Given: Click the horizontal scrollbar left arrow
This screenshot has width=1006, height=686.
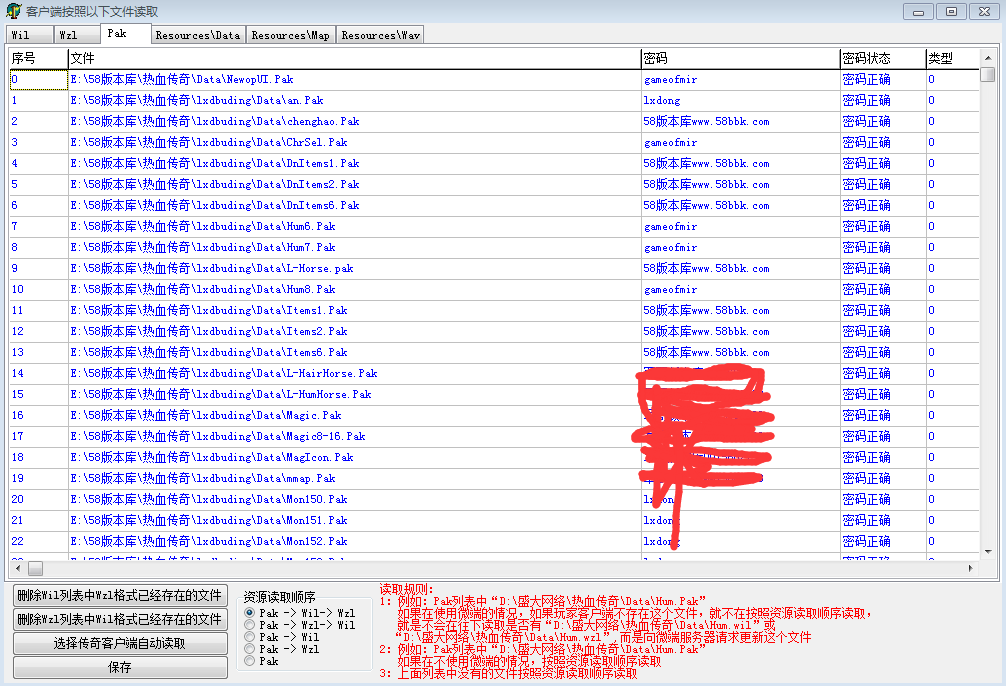Looking at the screenshot, I should click(x=17, y=568).
